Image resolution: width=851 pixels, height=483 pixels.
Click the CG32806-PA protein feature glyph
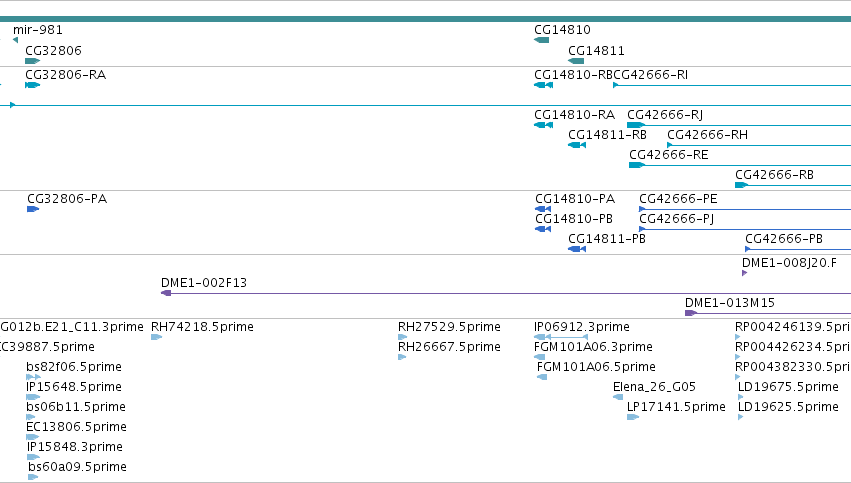click(x=33, y=209)
